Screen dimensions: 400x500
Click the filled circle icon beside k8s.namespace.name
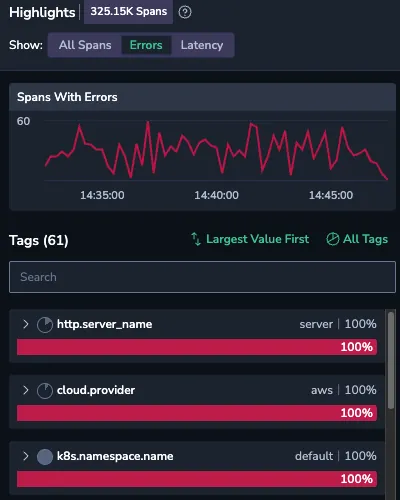[x=45, y=457]
